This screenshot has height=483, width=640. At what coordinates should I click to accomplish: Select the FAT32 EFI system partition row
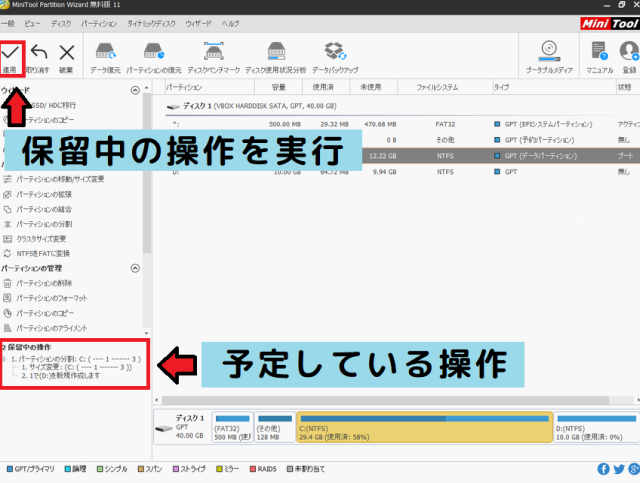click(402, 124)
